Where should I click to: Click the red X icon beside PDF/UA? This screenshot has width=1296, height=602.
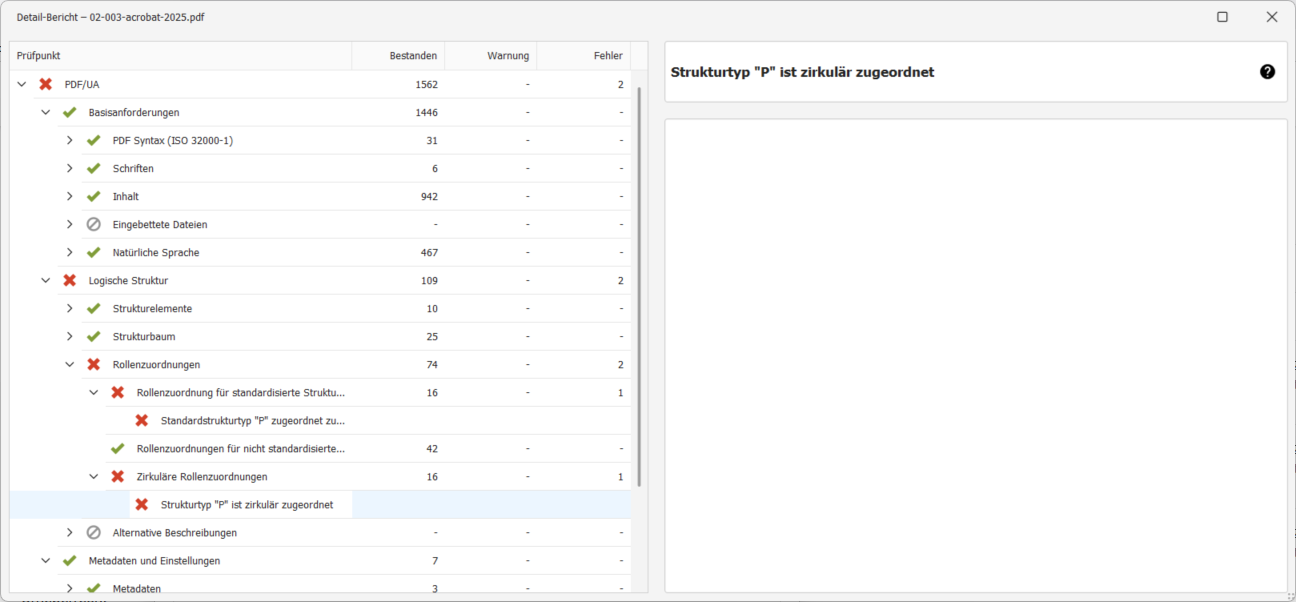(x=46, y=85)
